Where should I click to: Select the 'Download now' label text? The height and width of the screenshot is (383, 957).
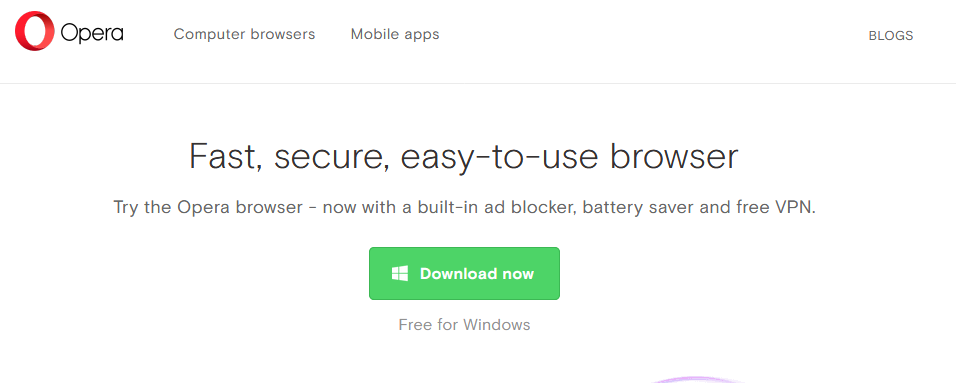click(x=477, y=273)
